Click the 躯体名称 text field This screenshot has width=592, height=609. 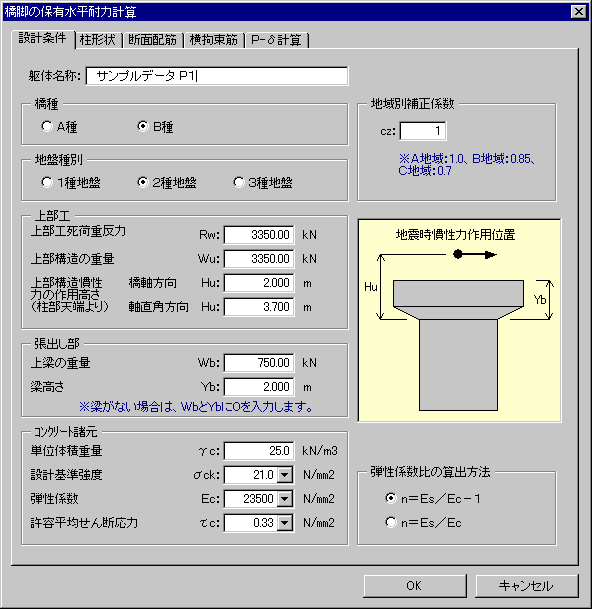pos(217,76)
